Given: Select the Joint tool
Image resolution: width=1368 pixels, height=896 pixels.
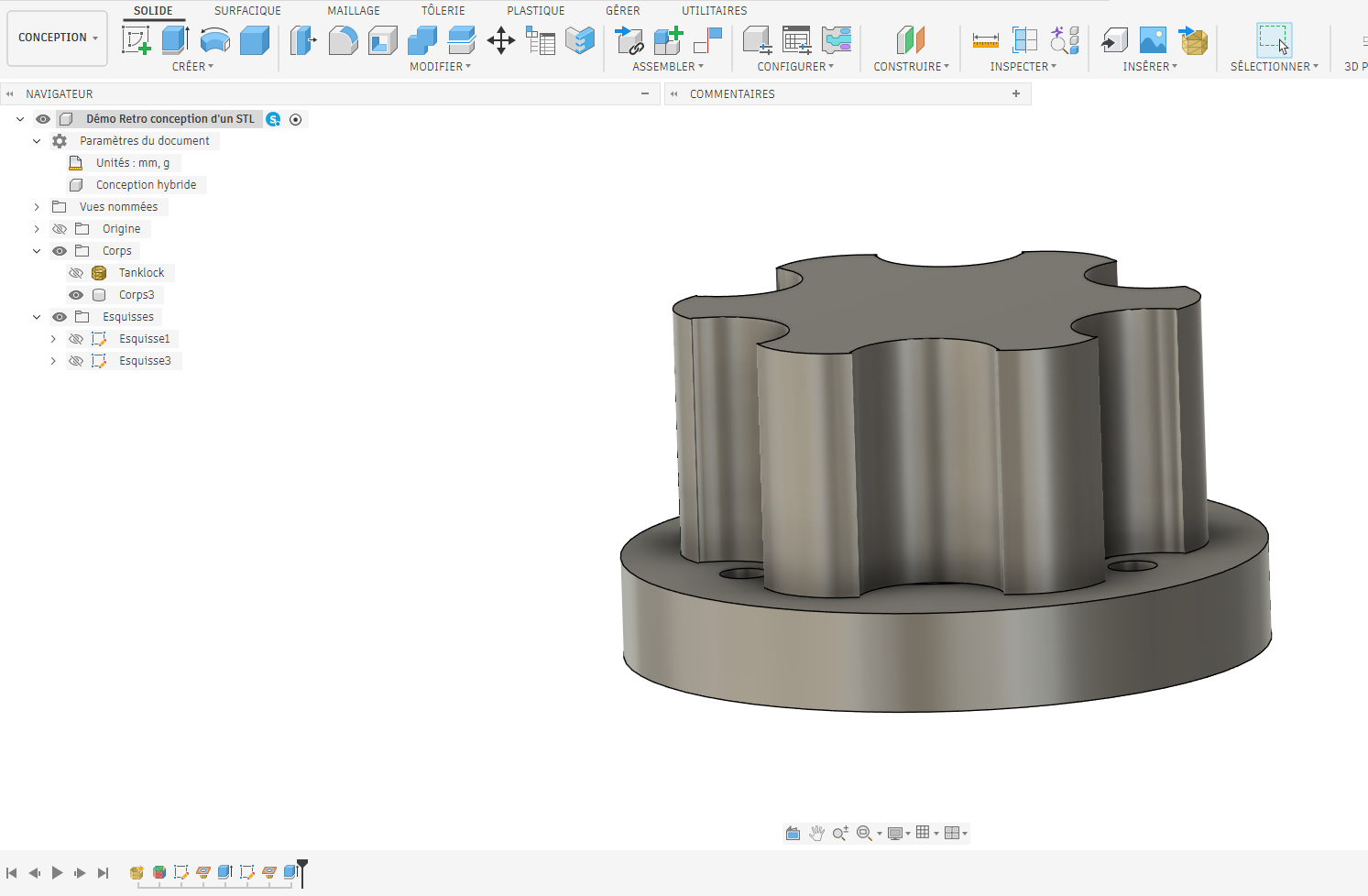Looking at the screenshot, I should tap(707, 40).
